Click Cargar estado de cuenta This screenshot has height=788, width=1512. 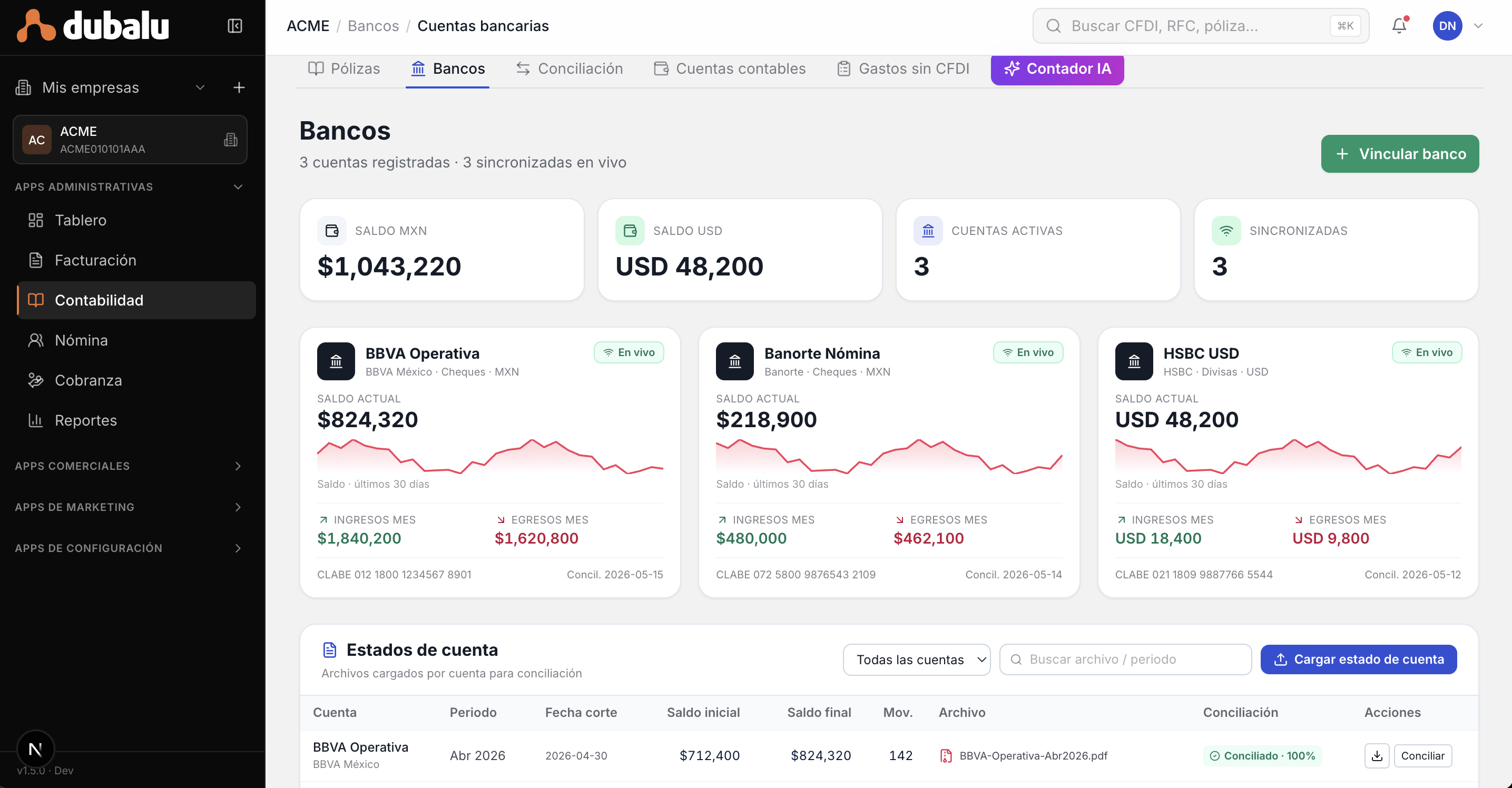coord(1358,659)
